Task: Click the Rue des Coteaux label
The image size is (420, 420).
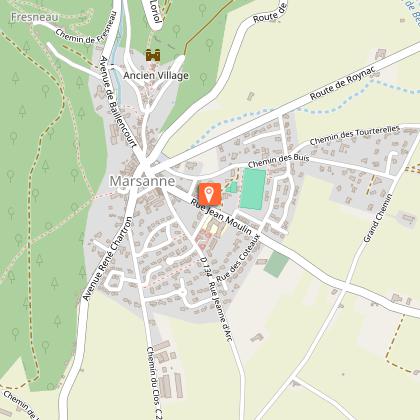Action: pyautogui.click(x=238, y=258)
